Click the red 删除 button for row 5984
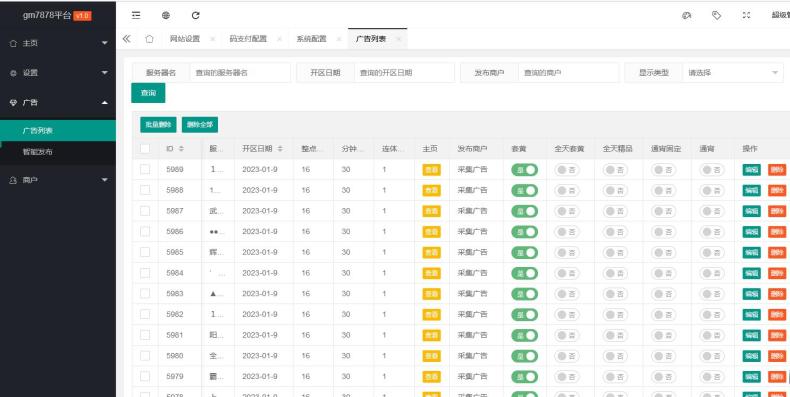 (x=777, y=273)
